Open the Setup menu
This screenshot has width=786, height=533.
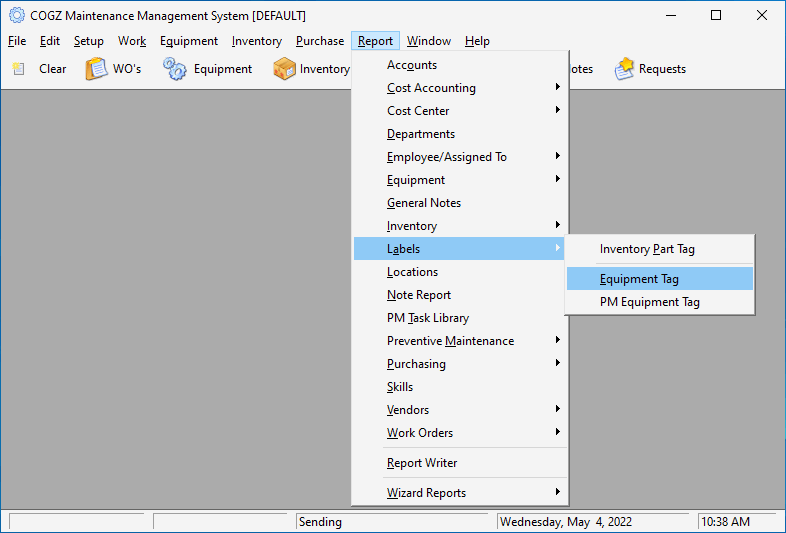(89, 41)
